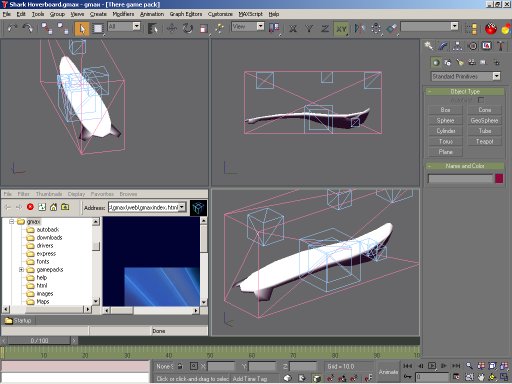Click the red tomato icon in toolbar
Viewport: 512px width, 384px height.
pyautogui.click(x=491, y=29)
